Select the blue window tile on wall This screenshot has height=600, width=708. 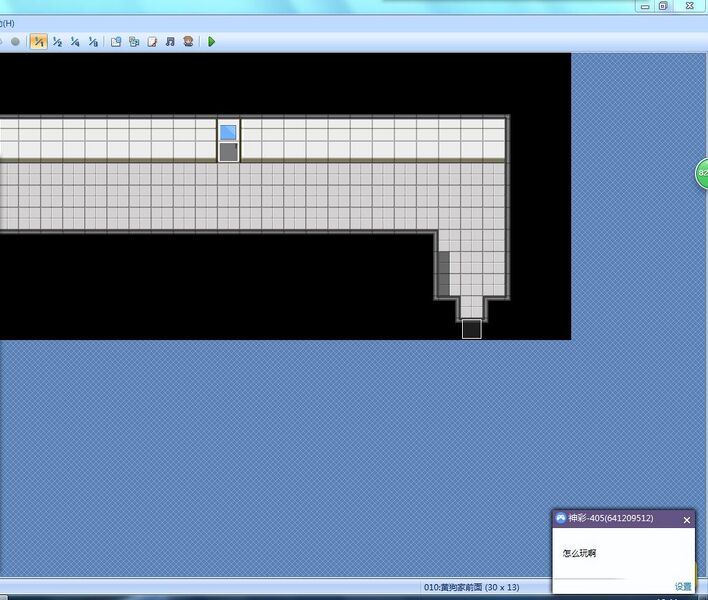click(228, 132)
